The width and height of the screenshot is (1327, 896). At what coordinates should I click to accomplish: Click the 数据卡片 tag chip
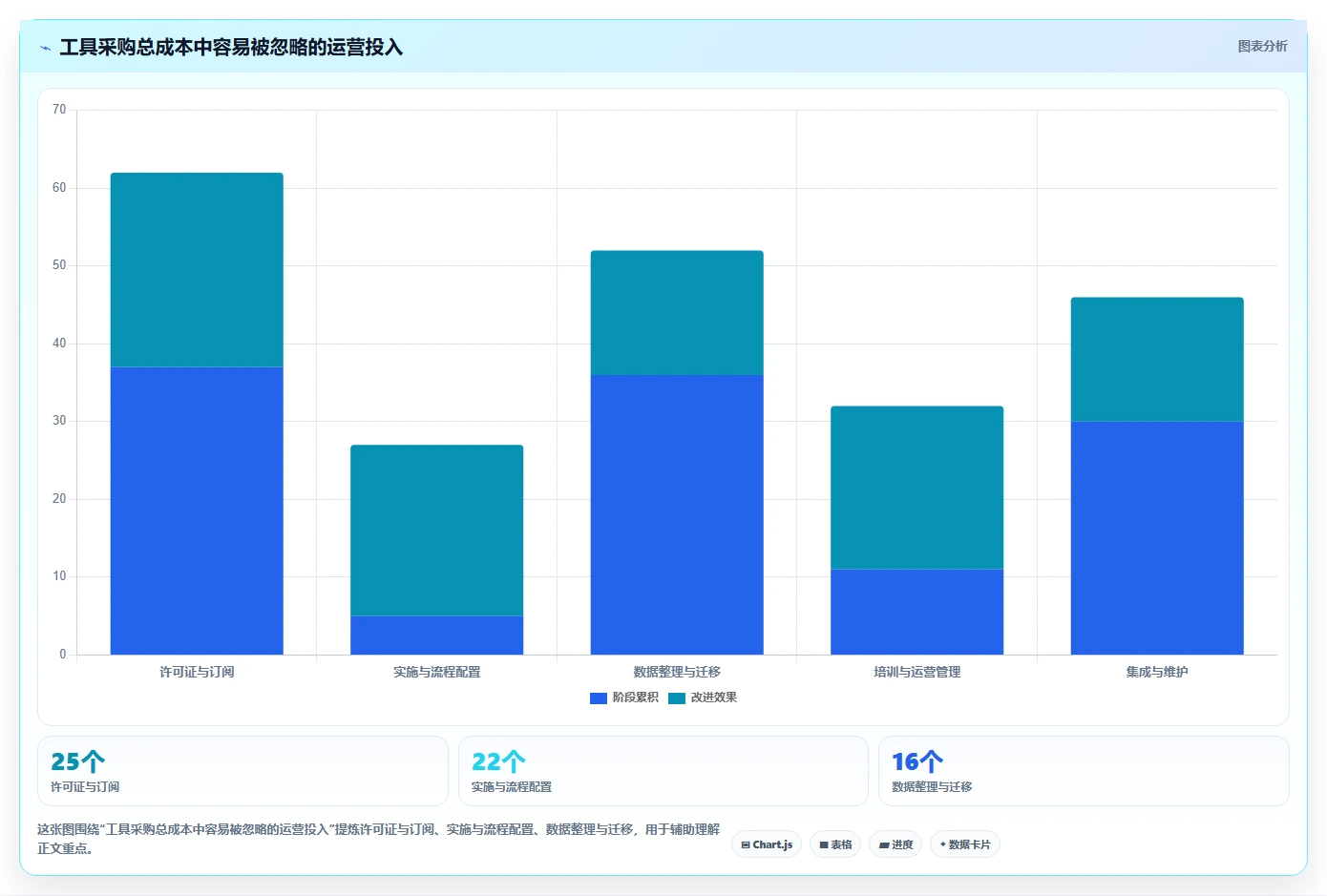click(x=964, y=844)
